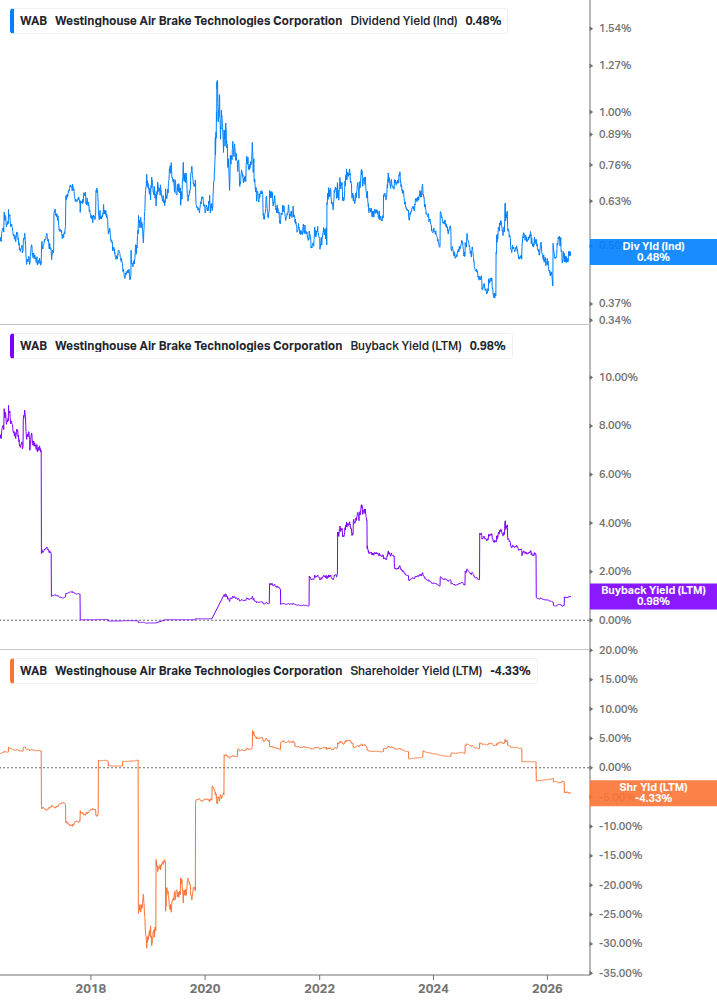
Task: Click the 4.00% tick on buyback axis
Action: (x=615, y=523)
